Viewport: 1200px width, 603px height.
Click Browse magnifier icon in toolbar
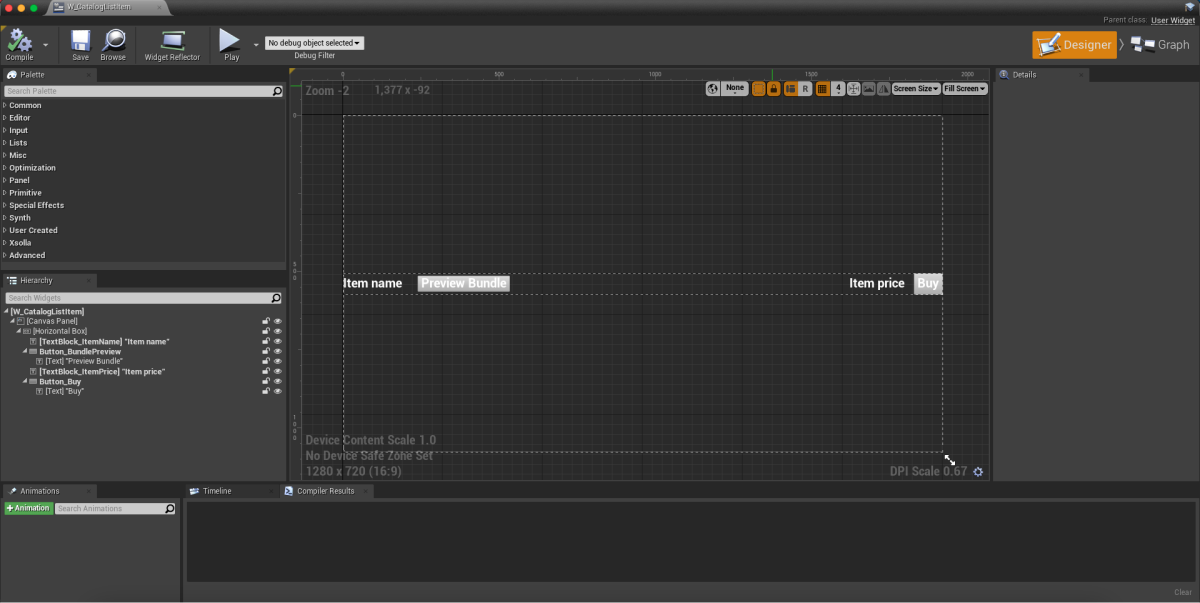pyautogui.click(x=113, y=41)
